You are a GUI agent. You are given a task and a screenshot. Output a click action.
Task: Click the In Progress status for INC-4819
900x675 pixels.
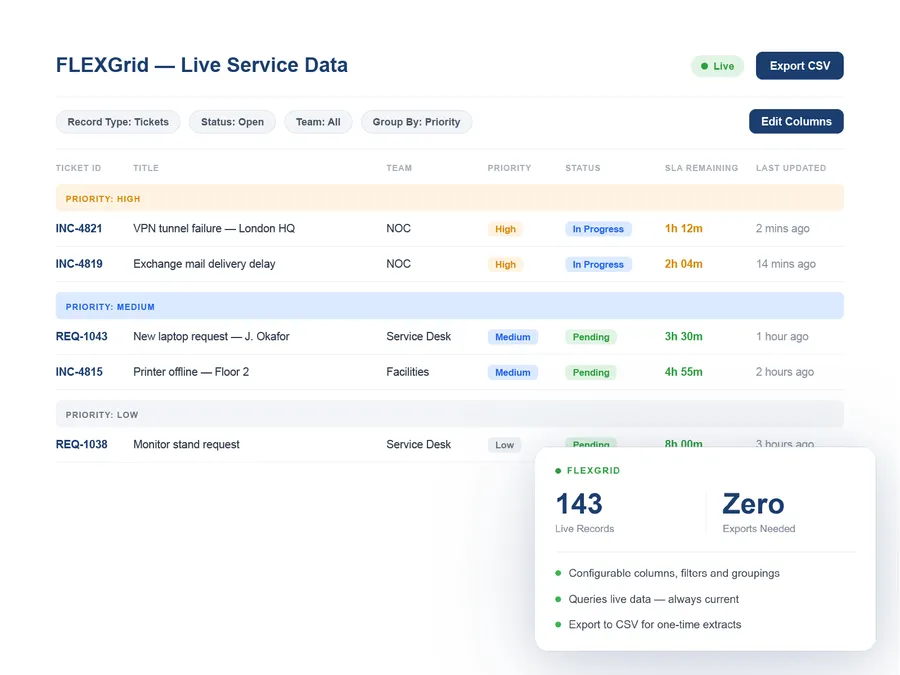[598, 265]
